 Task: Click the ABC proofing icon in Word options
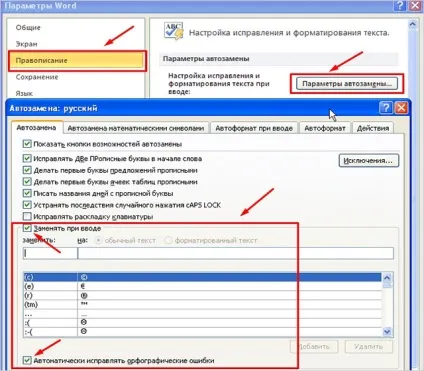tap(174, 31)
